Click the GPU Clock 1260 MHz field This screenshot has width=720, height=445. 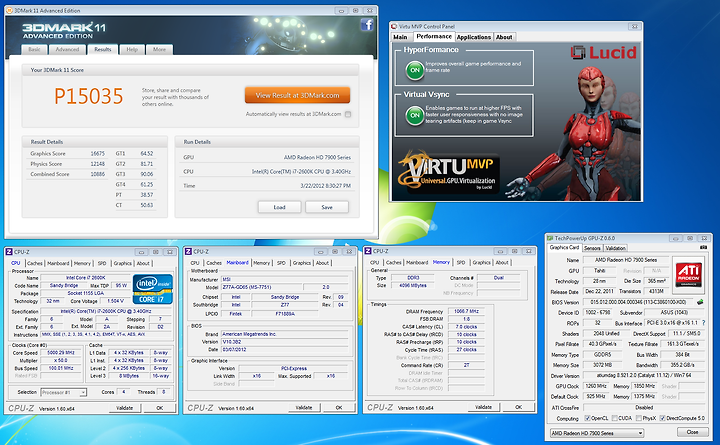(x=596, y=386)
